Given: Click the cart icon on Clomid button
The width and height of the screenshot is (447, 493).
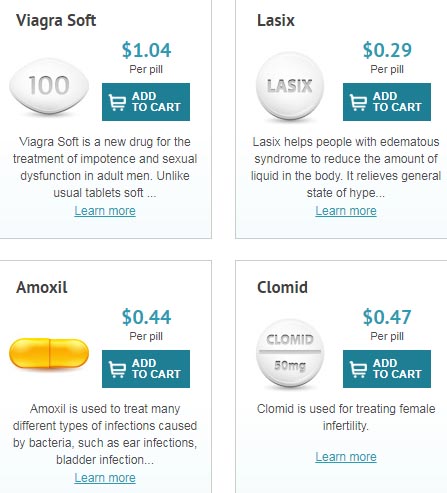Looking at the screenshot, I should tap(358, 369).
